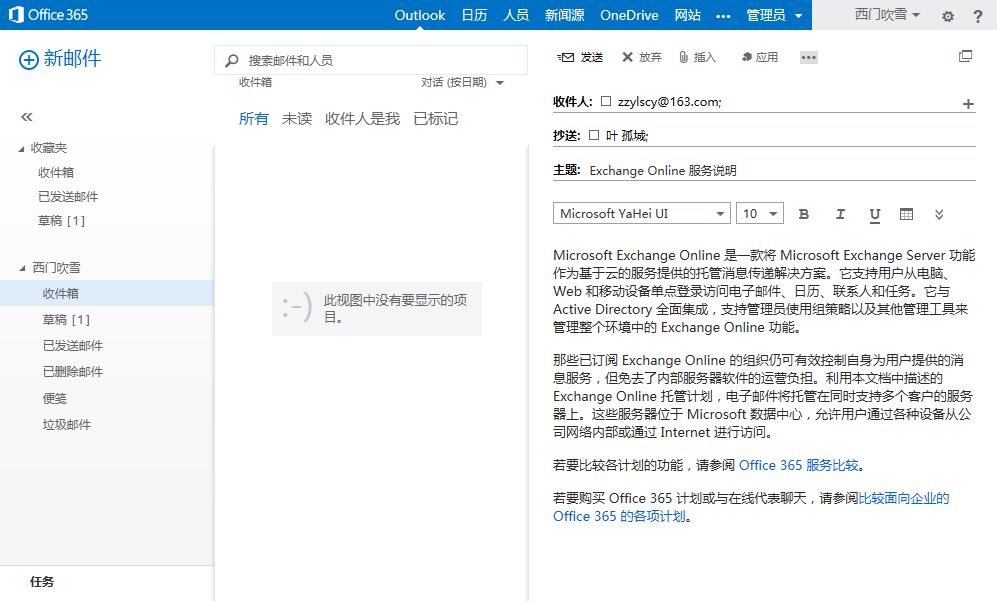Collapse the 收藏夹 favorites folder group
This screenshot has width=997, height=601.
(23, 148)
